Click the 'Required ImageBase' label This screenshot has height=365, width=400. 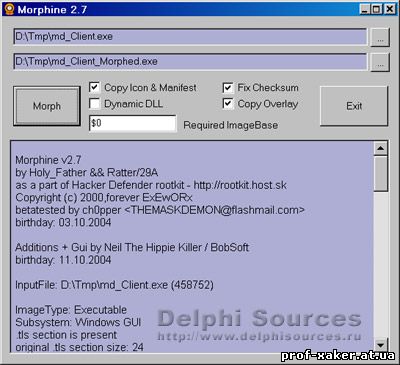[x=231, y=125]
